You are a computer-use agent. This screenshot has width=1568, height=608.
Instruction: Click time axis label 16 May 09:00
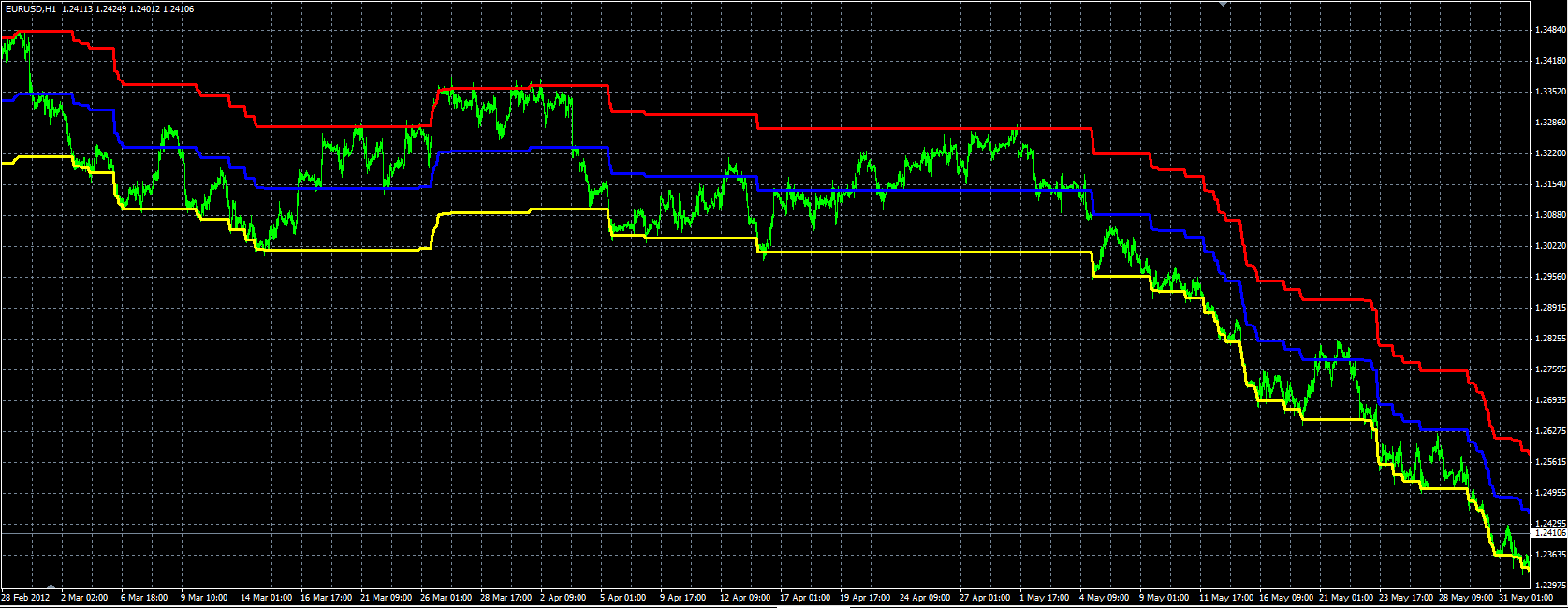click(1286, 598)
